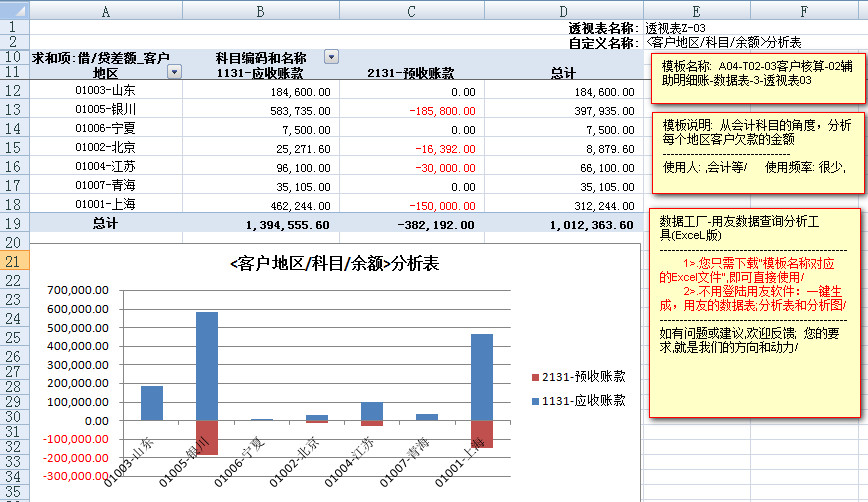This screenshot has height=502, width=868.
Task: Click the chart title <客户地区/科目/余额>分析表
Action: point(334,264)
